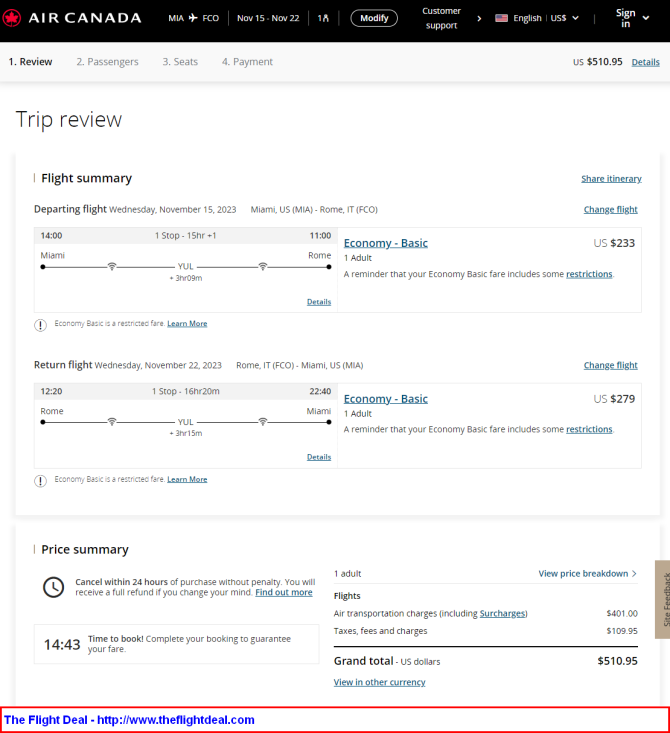Click Learn More under departing flight
The height and width of the screenshot is (733, 670).
[x=187, y=323]
